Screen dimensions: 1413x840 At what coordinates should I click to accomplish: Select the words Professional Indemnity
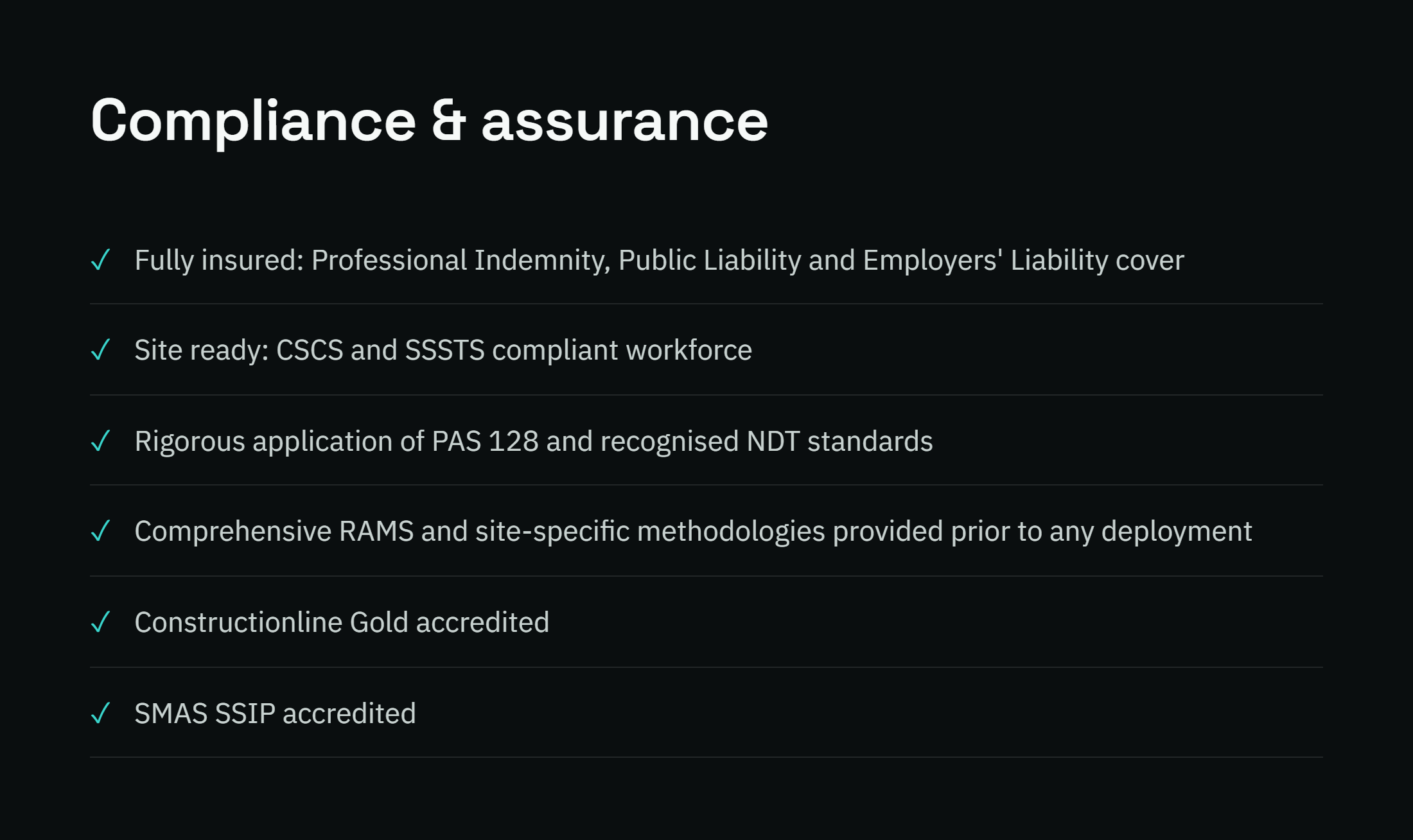pos(461,261)
